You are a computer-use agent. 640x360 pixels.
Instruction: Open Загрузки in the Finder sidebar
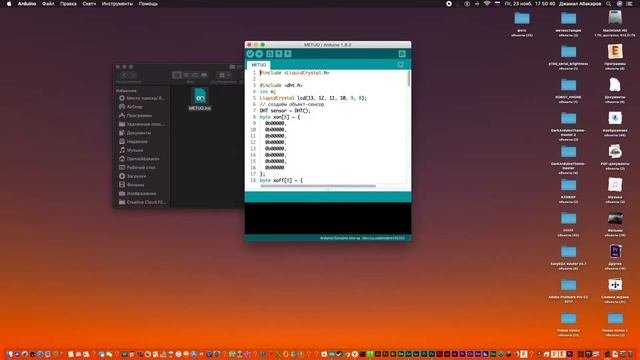click(x=132, y=176)
